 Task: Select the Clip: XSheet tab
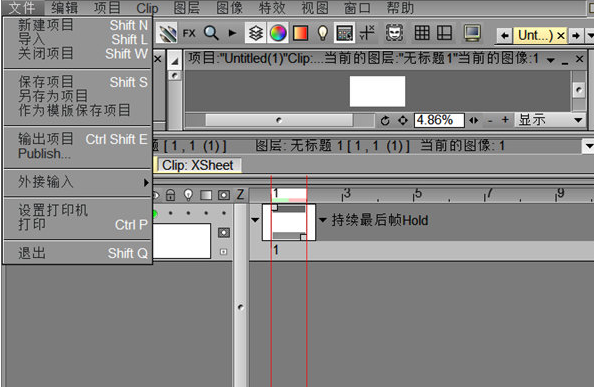coord(198,165)
